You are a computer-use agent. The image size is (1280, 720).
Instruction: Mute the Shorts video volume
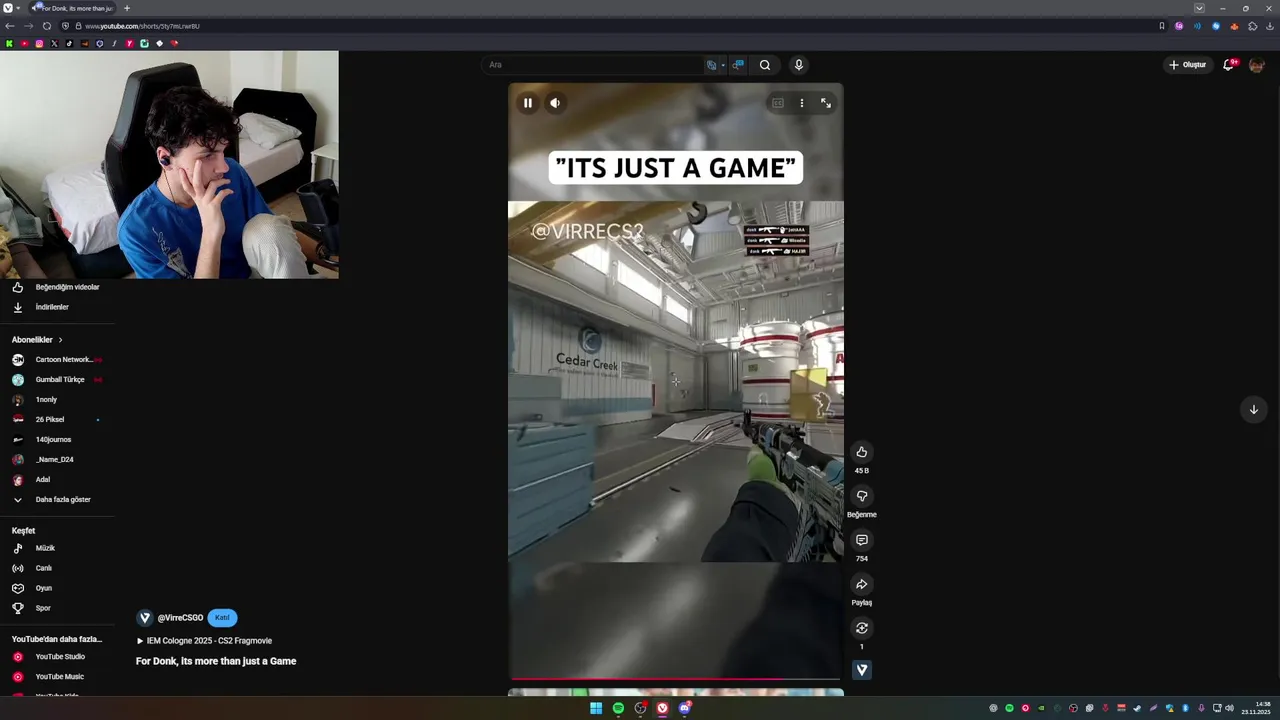coord(555,103)
